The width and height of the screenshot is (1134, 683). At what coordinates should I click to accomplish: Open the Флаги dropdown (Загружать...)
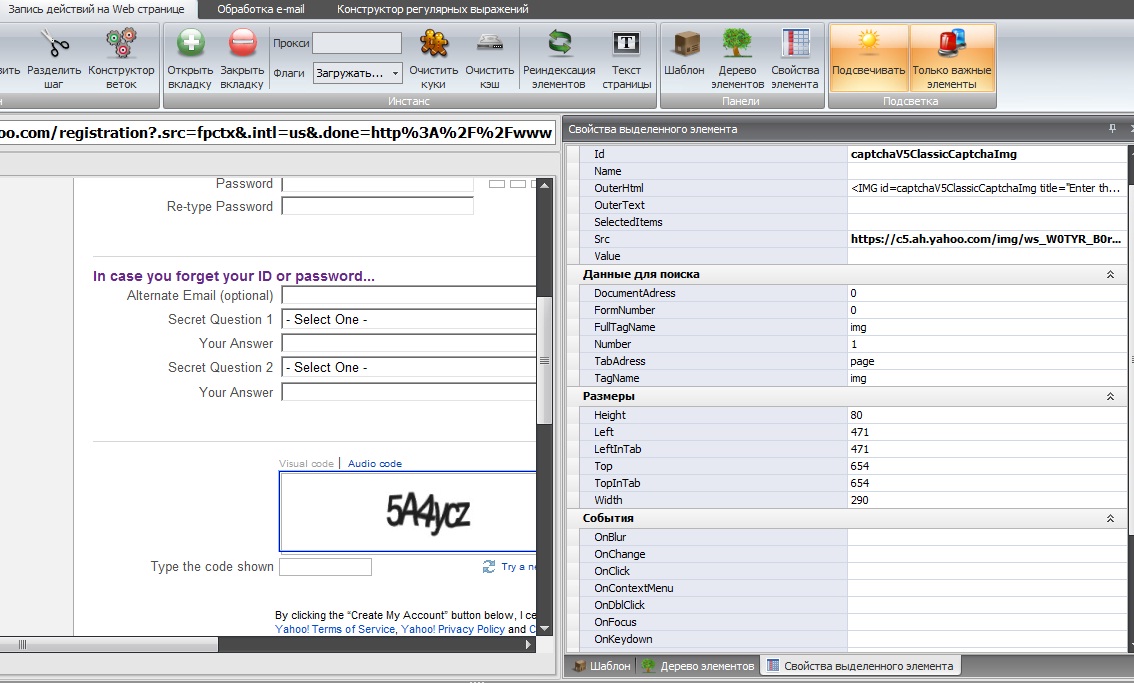click(357, 73)
